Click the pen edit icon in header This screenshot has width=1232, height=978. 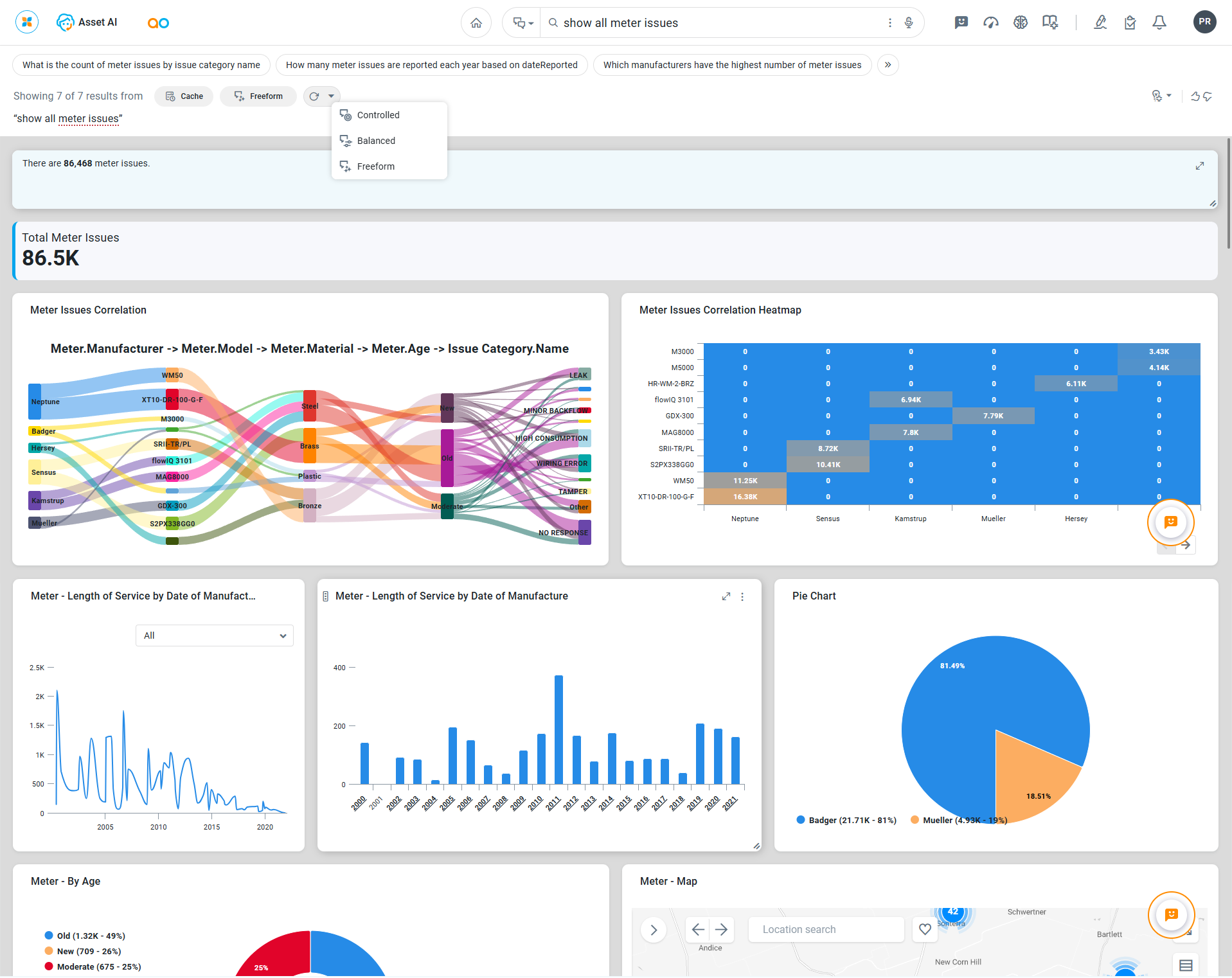pyautogui.click(x=1100, y=23)
